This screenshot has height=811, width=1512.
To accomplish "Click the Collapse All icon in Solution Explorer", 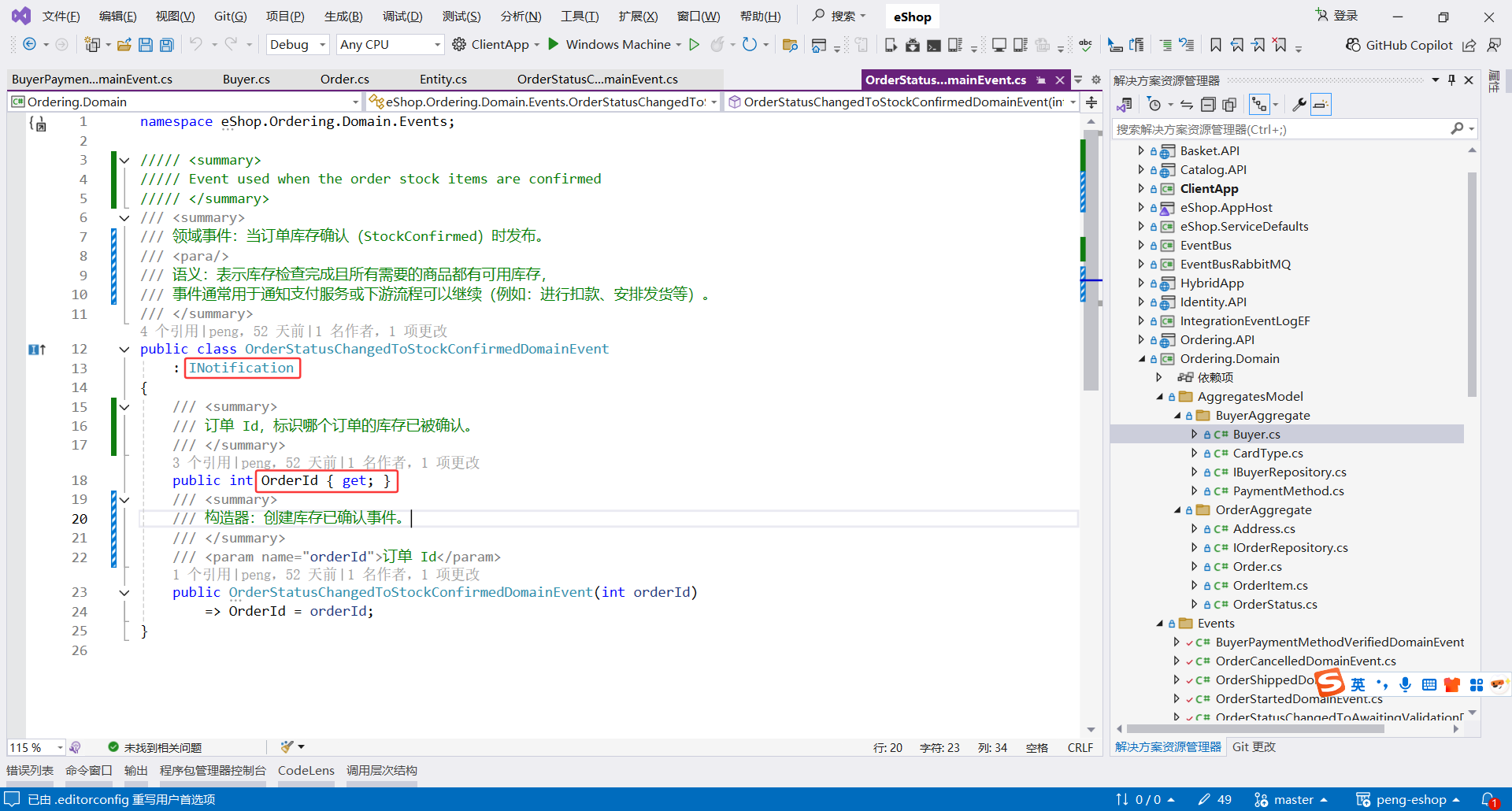I will coord(1208,105).
